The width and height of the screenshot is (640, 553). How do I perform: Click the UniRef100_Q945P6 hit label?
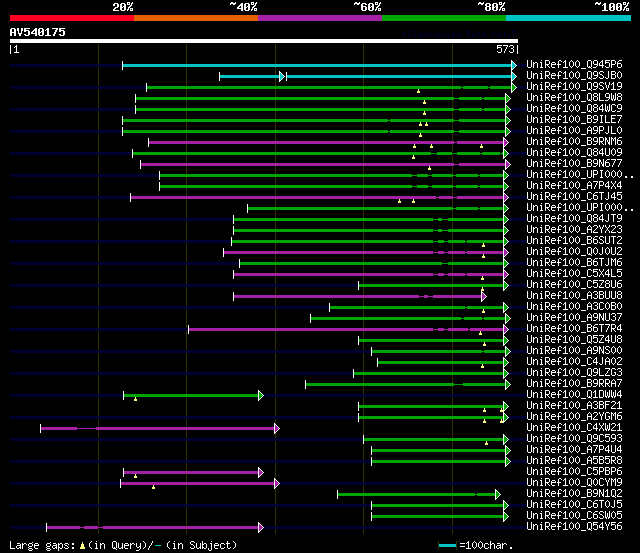[574, 64]
